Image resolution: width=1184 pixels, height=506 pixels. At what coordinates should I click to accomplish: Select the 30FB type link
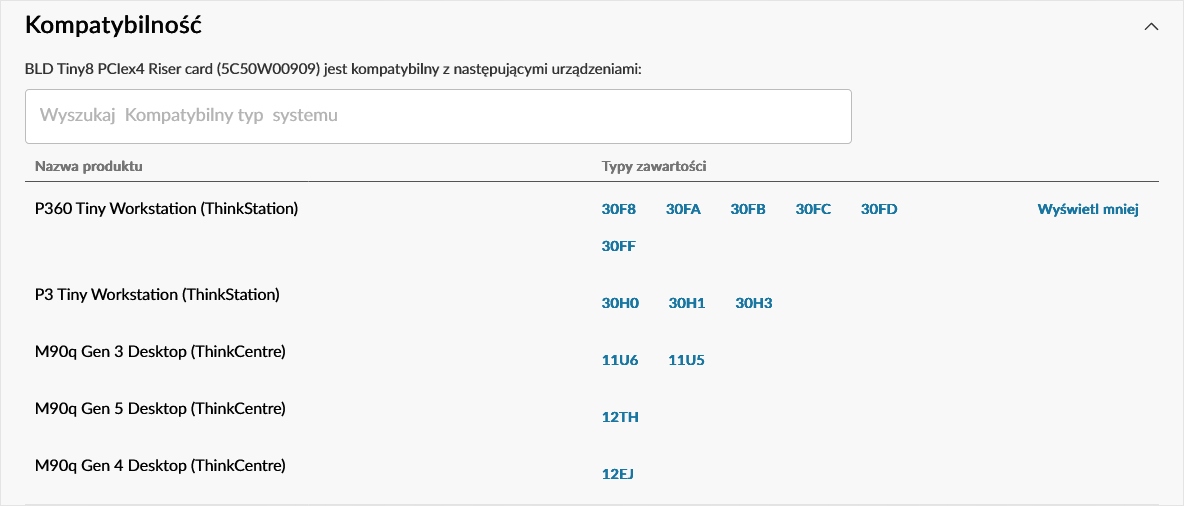click(748, 210)
